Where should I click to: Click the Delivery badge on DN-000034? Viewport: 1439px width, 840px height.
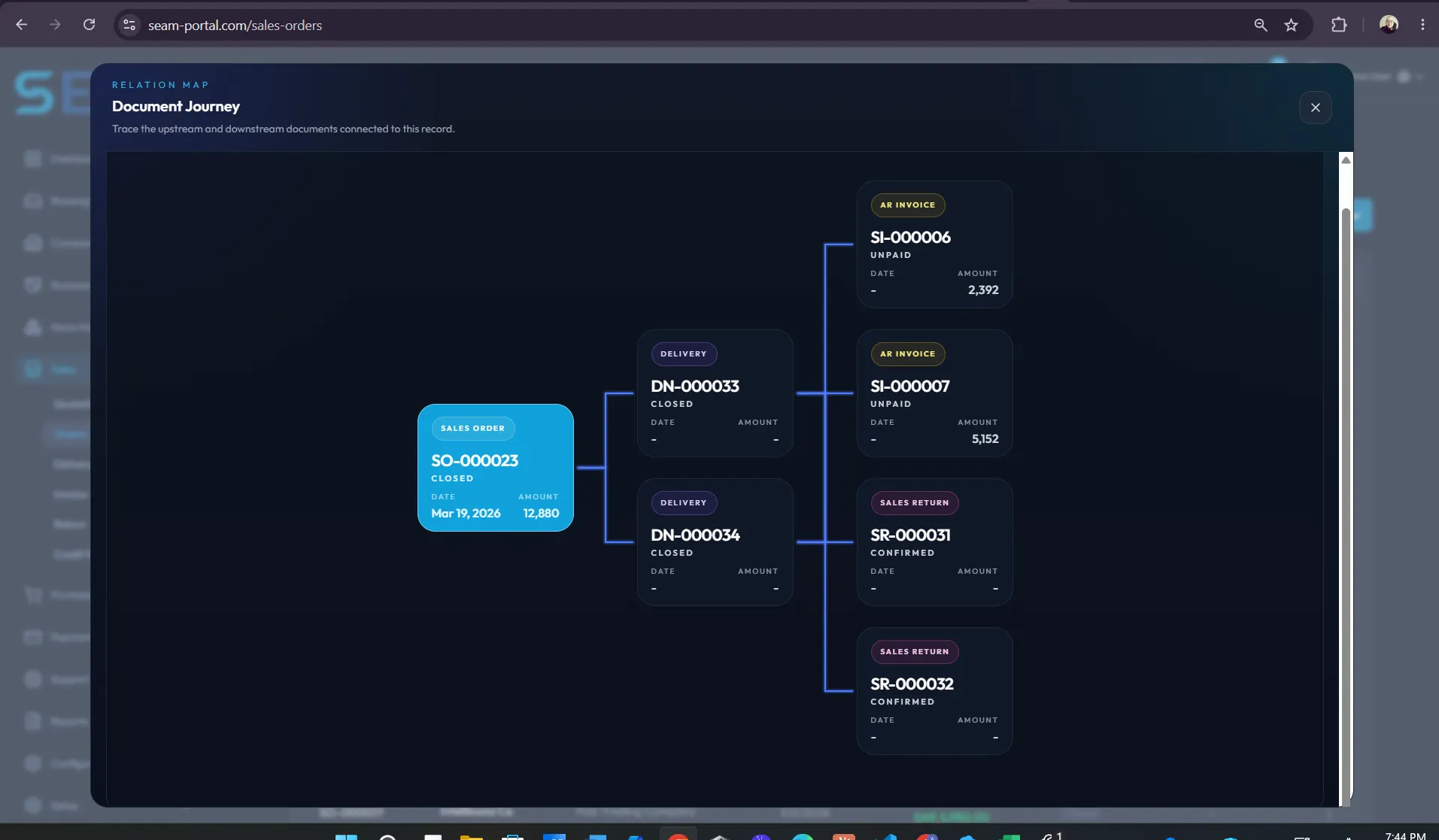[684, 503]
